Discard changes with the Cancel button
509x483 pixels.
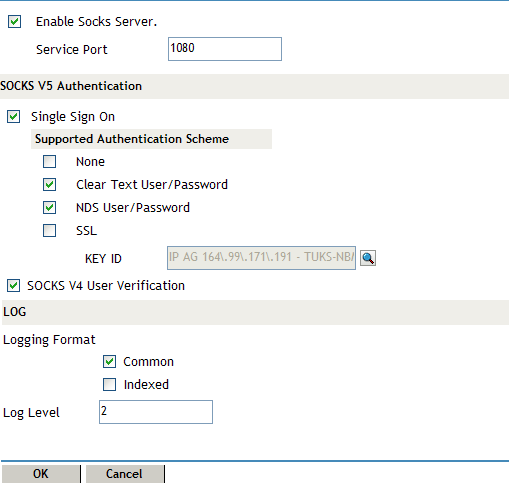(x=124, y=474)
